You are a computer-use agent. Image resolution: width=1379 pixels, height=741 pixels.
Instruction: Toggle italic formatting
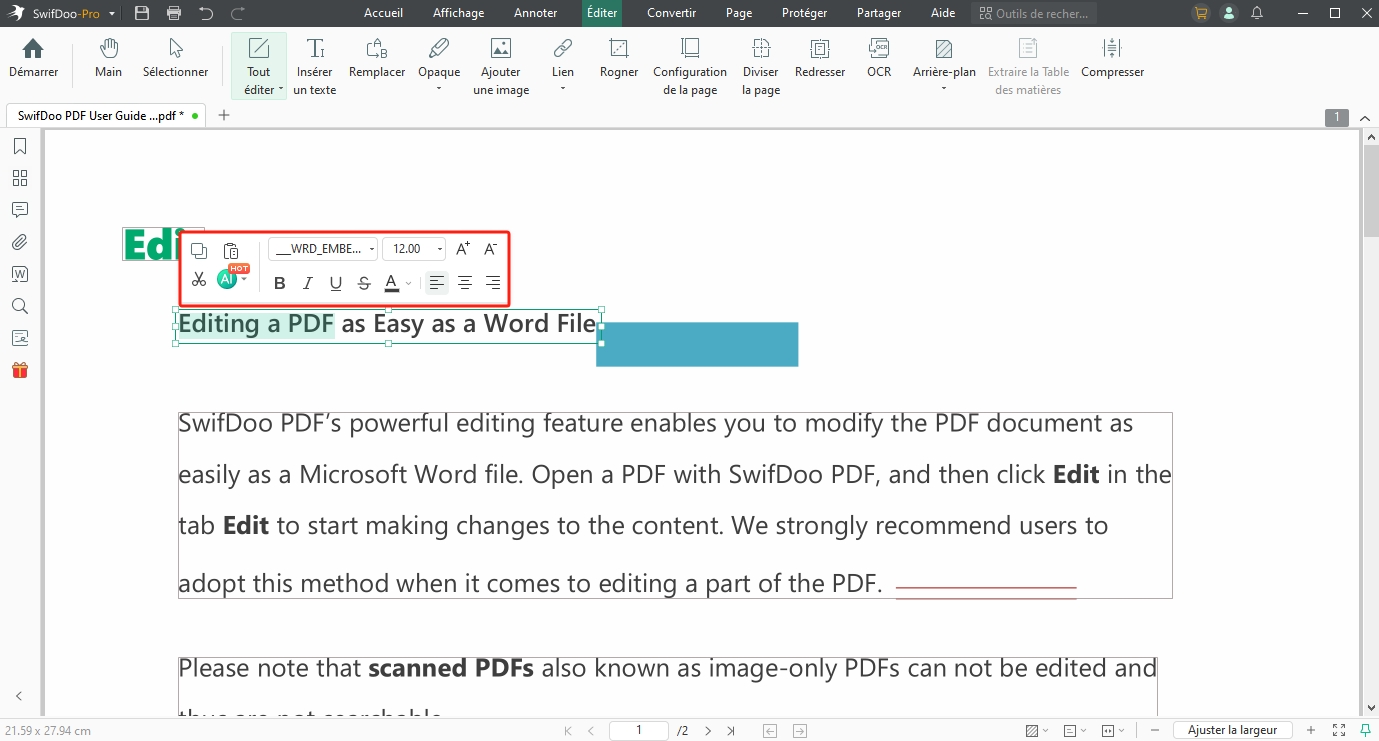308,283
